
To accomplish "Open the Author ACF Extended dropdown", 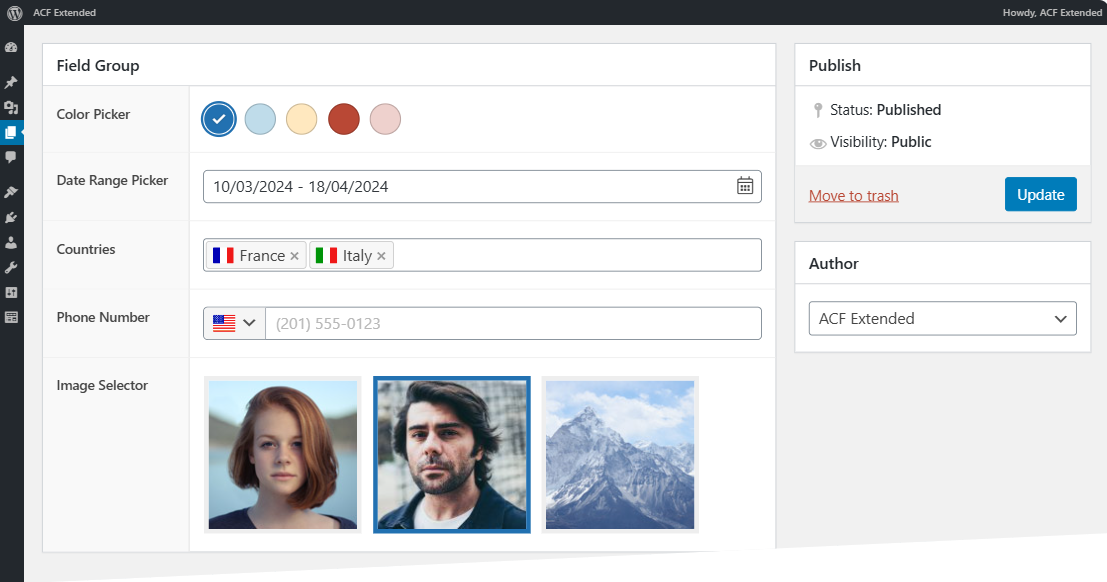I will coord(943,319).
